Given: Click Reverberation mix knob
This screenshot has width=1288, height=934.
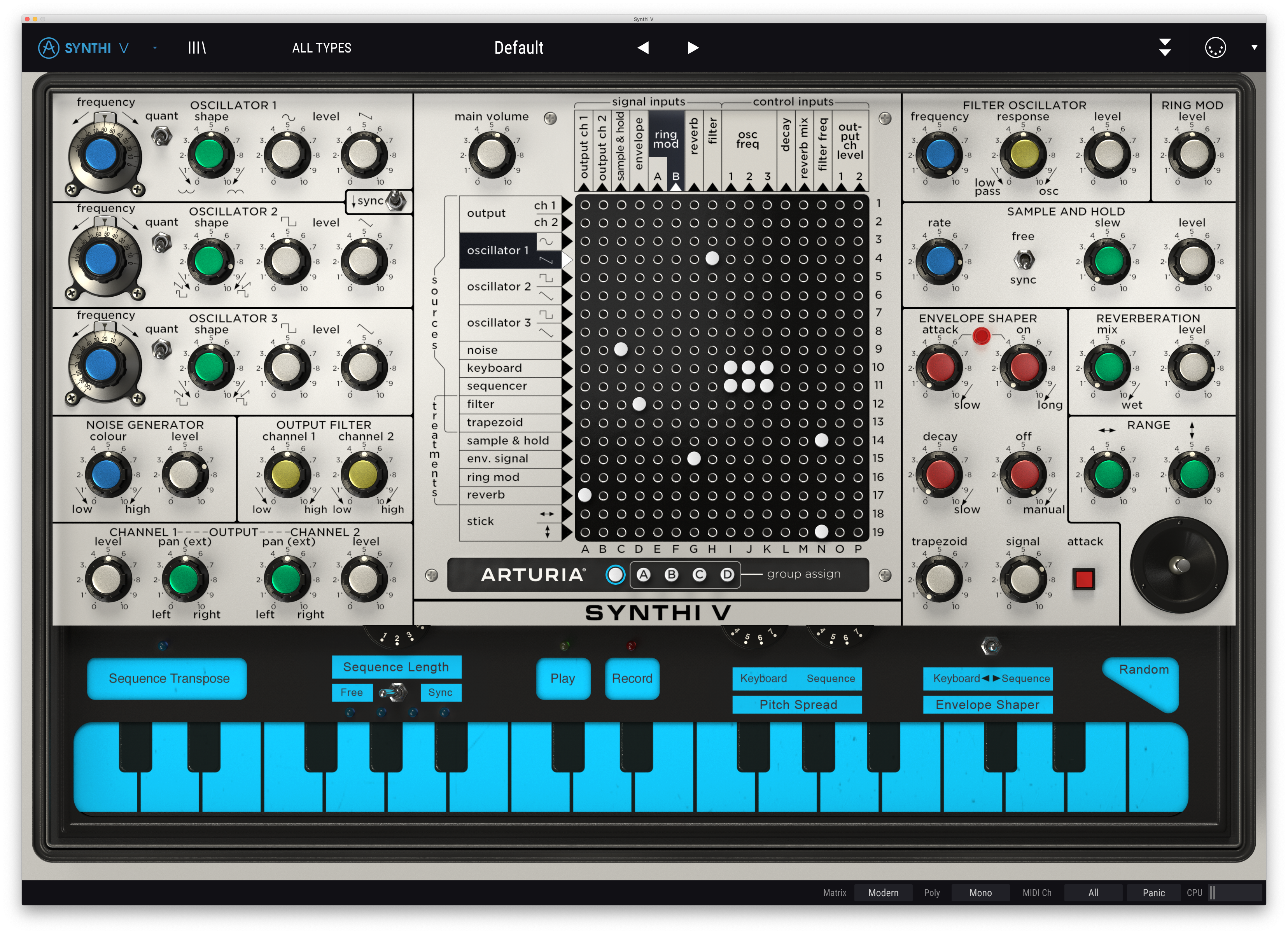Looking at the screenshot, I should point(1108,367).
